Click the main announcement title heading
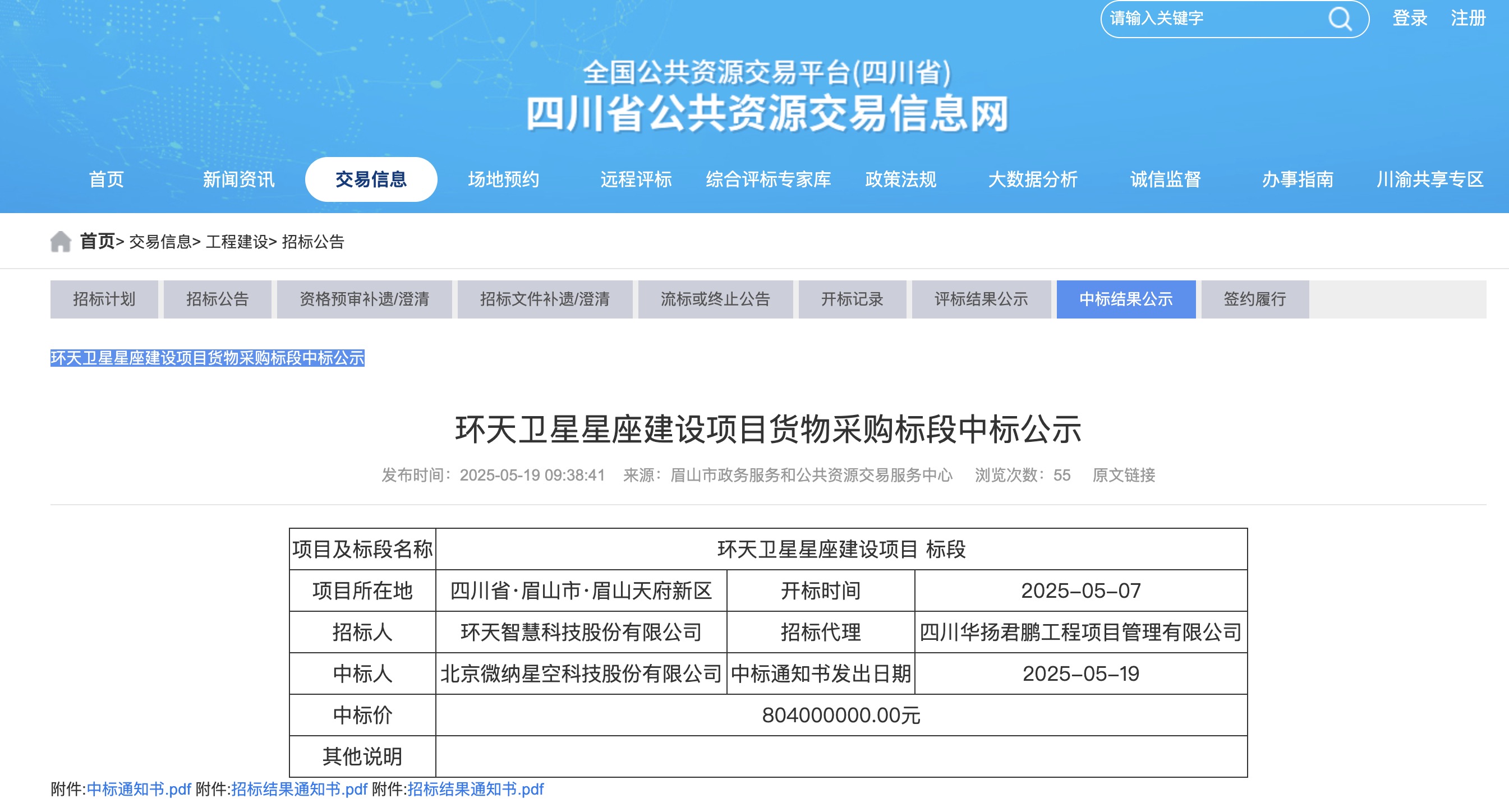This screenshot has width=1509, height=812. 768,429
